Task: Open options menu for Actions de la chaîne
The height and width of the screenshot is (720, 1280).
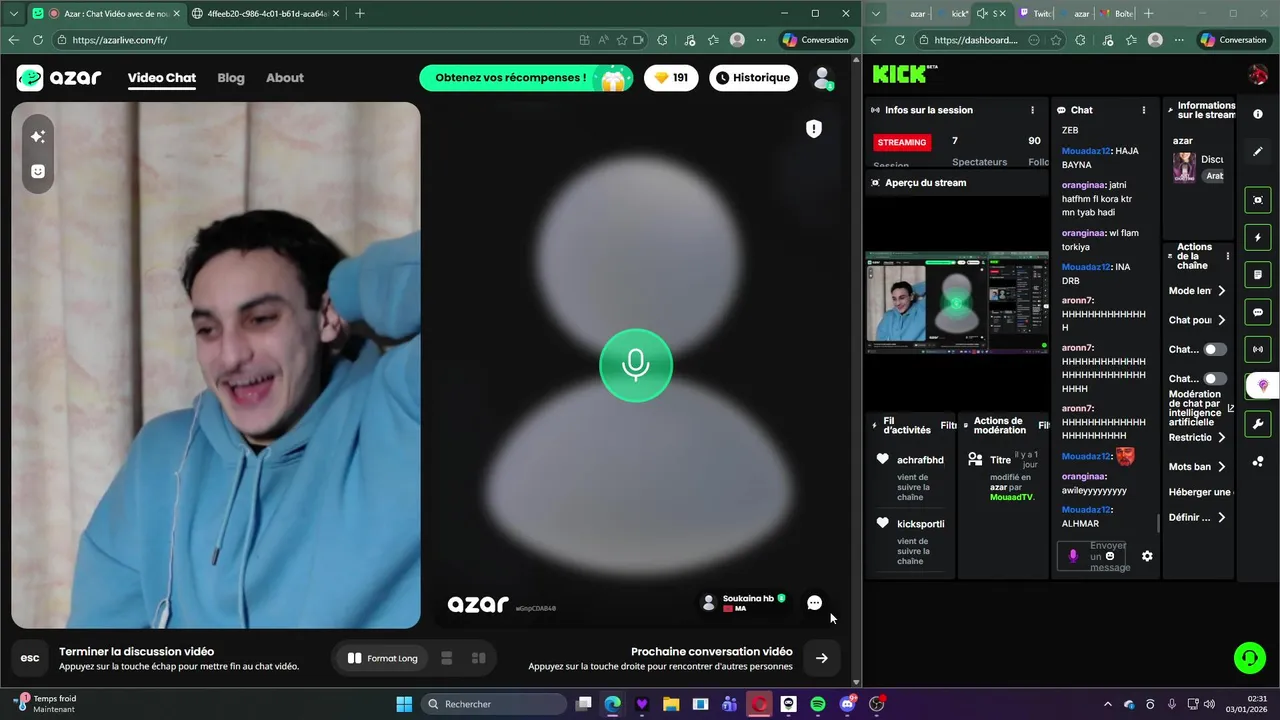Action: [x=1228, y=256]
